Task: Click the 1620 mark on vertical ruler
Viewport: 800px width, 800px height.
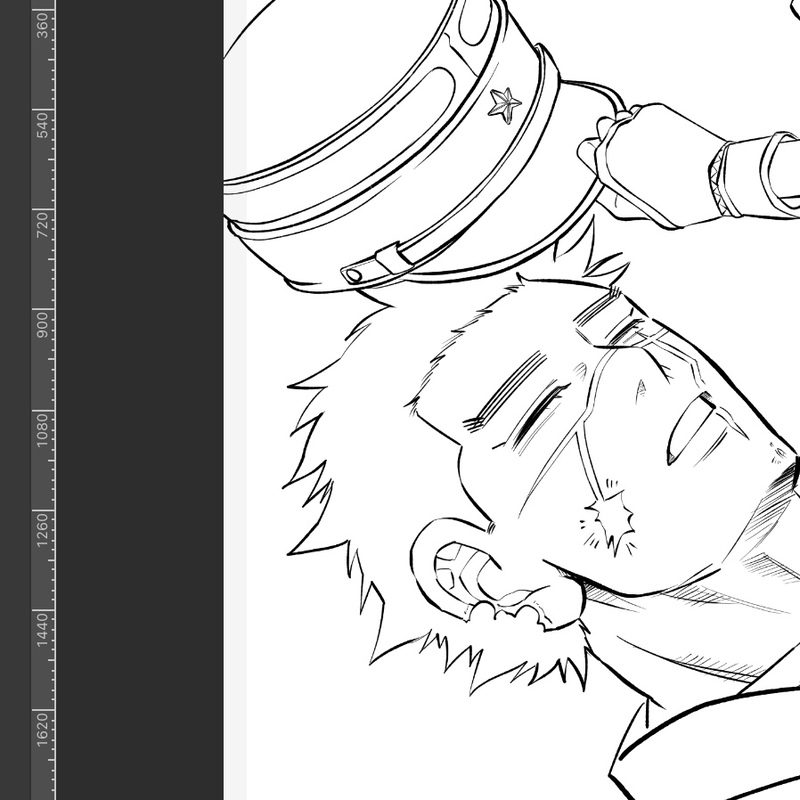Action: 43,730
